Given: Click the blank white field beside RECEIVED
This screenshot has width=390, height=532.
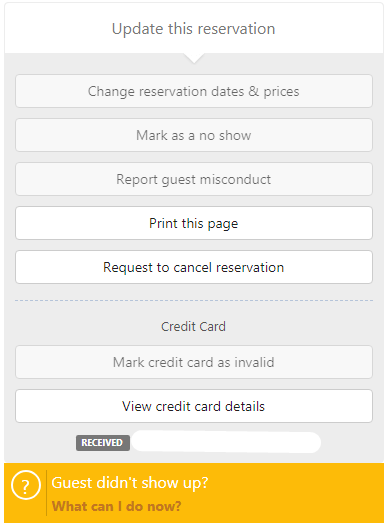Looking at the screenshot, I should click(226, 442).
